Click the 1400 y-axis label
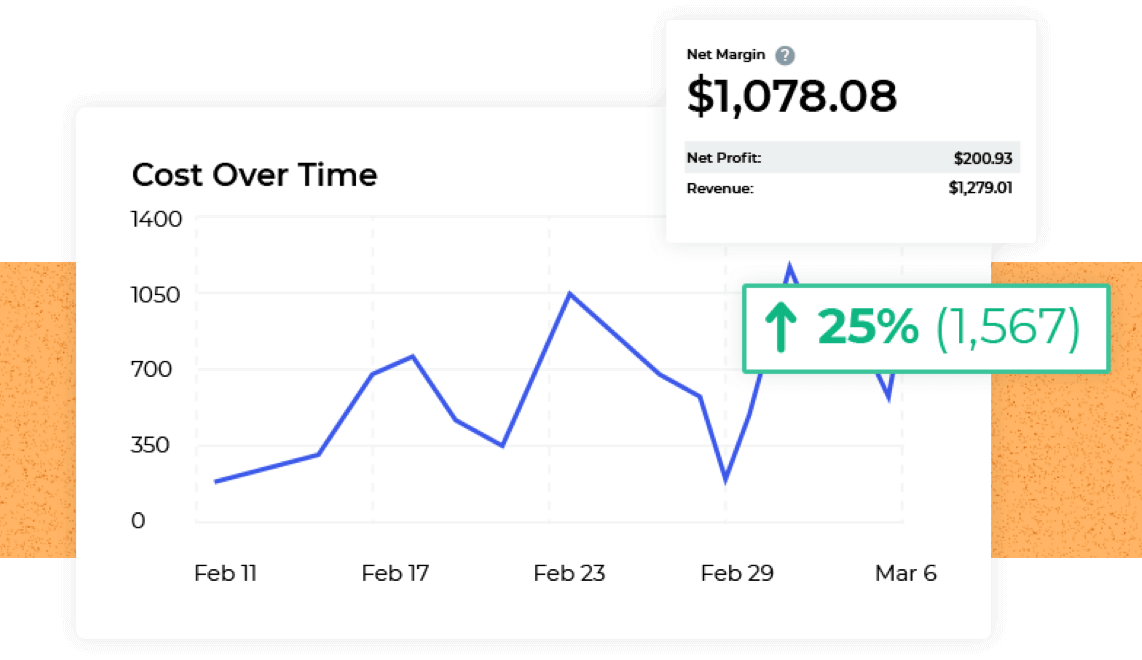The width and height of the screenshot is (1142, 660). pyautogui.click(x=156, y=219)
